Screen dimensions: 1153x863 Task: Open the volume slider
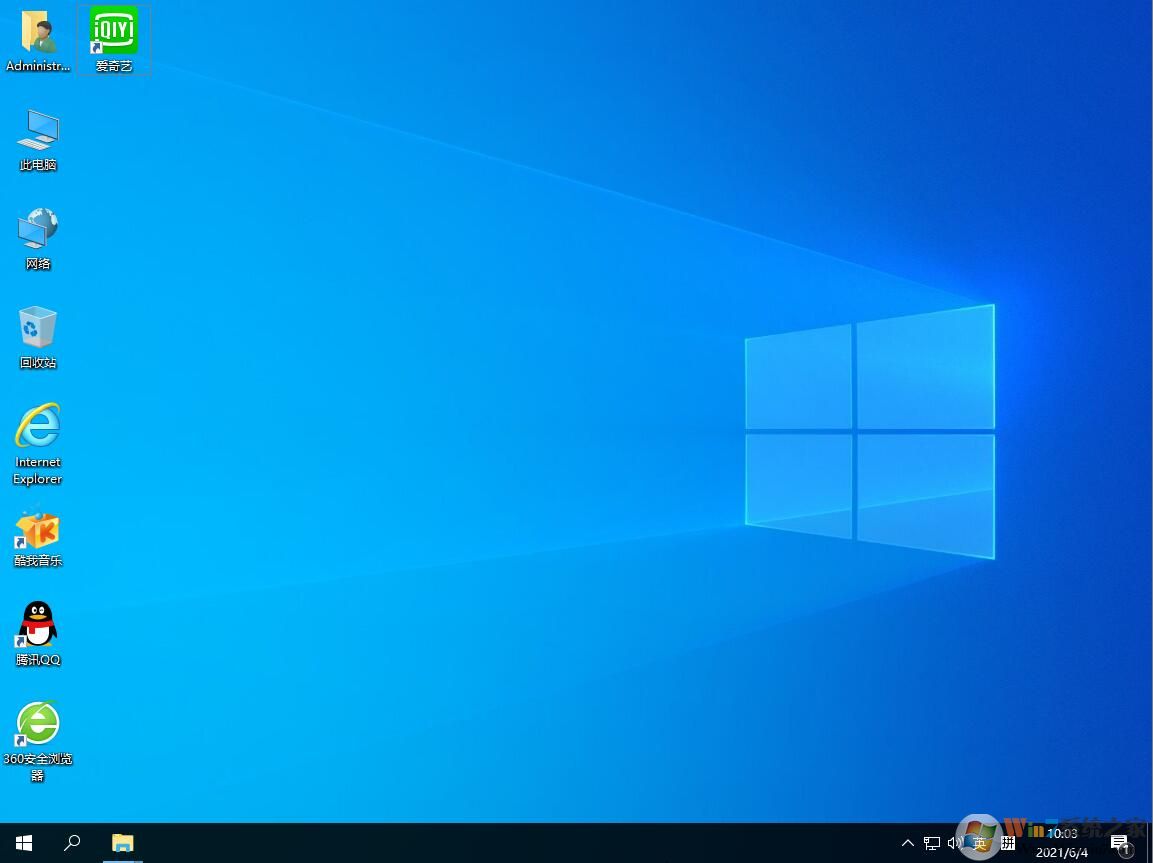(955, 843)
